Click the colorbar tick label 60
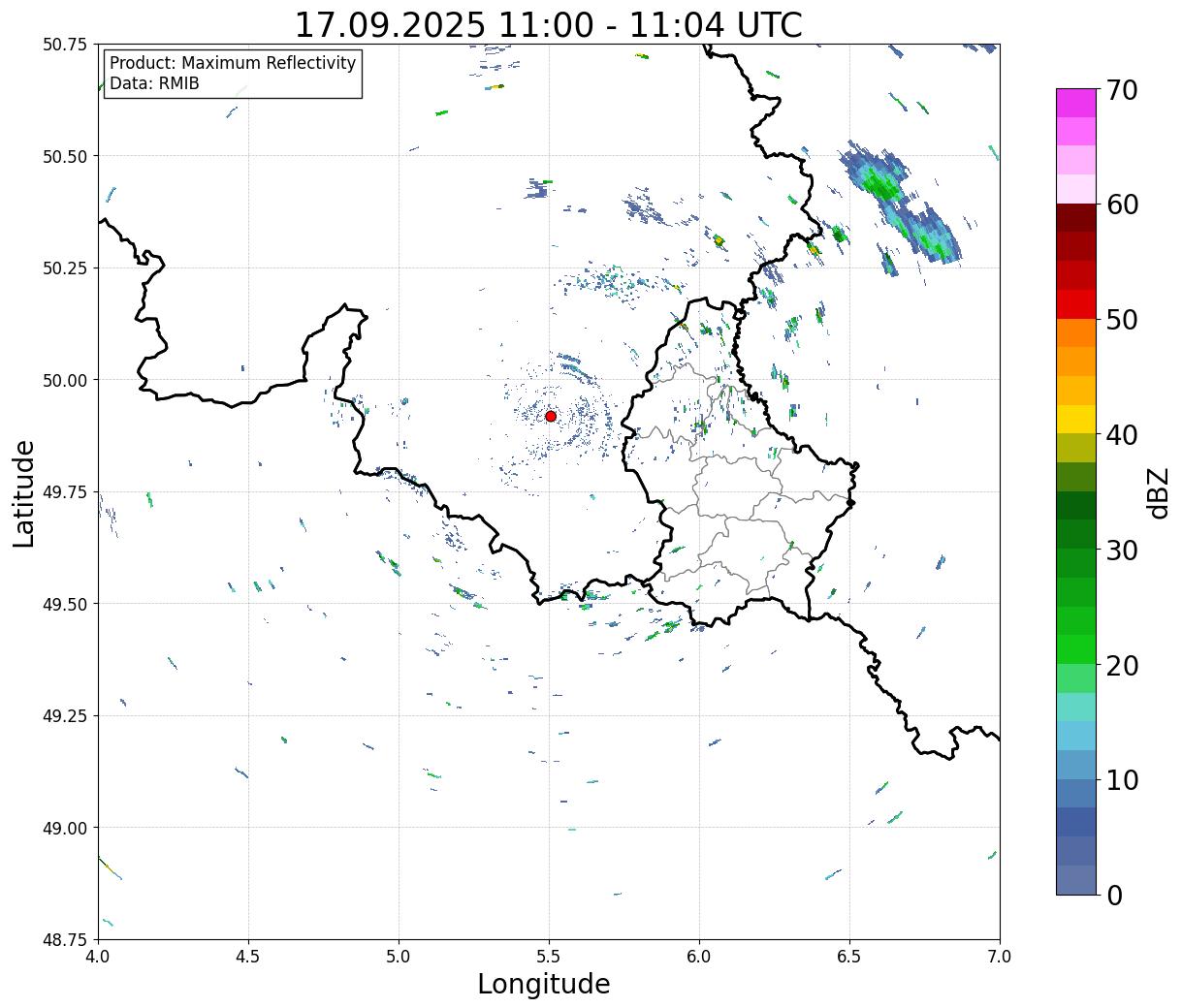Image resolution: width=1182 pixels, height=1008 pixels. pos(1122,205)
